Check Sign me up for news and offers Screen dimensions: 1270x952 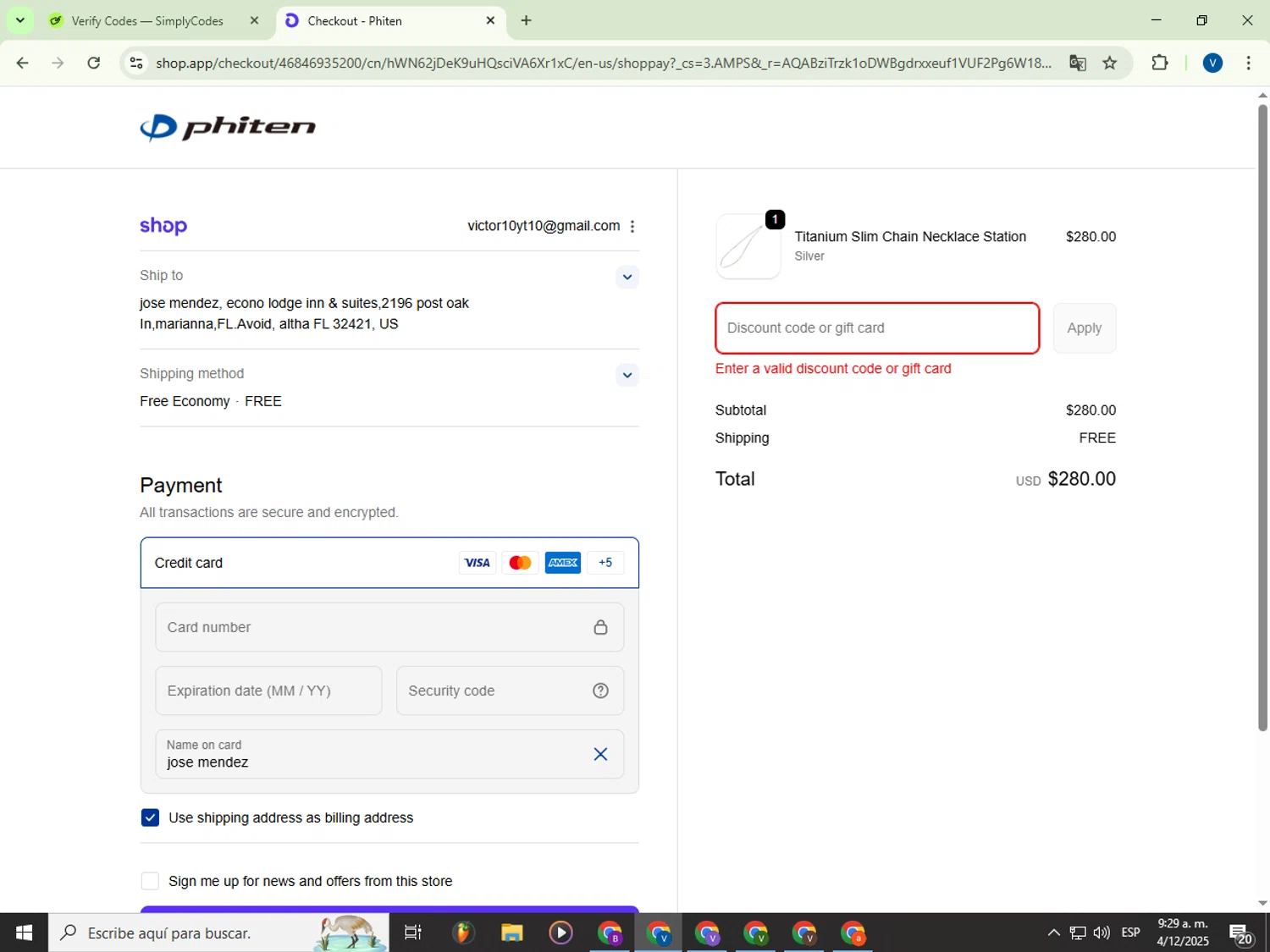click(150, 881)
